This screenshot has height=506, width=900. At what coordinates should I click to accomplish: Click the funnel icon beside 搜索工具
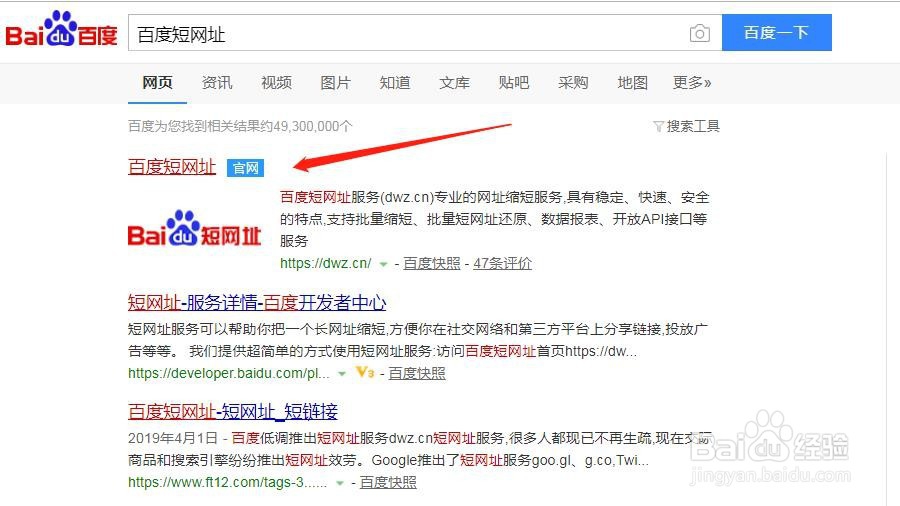click(x=658, y=127)
